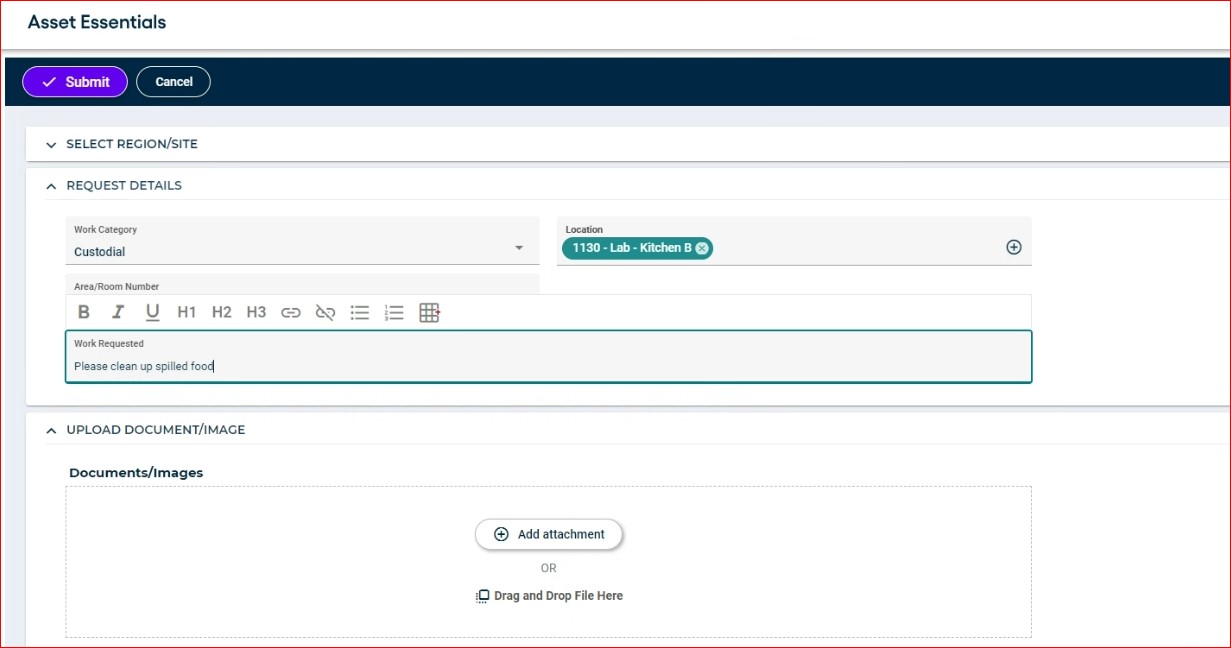Open the Work Category dropdown arrow
Image resolution: width=1231 pixels, height=648 pixels.
coord(519,248)
